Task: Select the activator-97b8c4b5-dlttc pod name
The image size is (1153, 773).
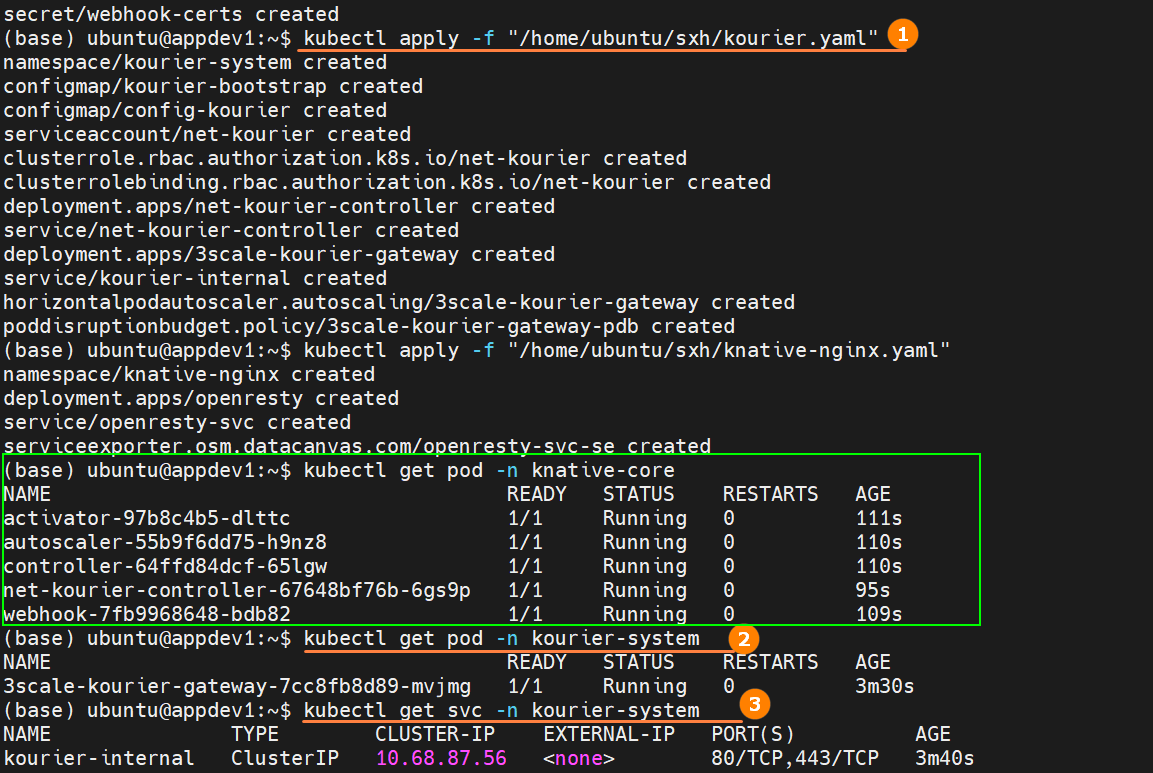Action: (x=146, y=518)
